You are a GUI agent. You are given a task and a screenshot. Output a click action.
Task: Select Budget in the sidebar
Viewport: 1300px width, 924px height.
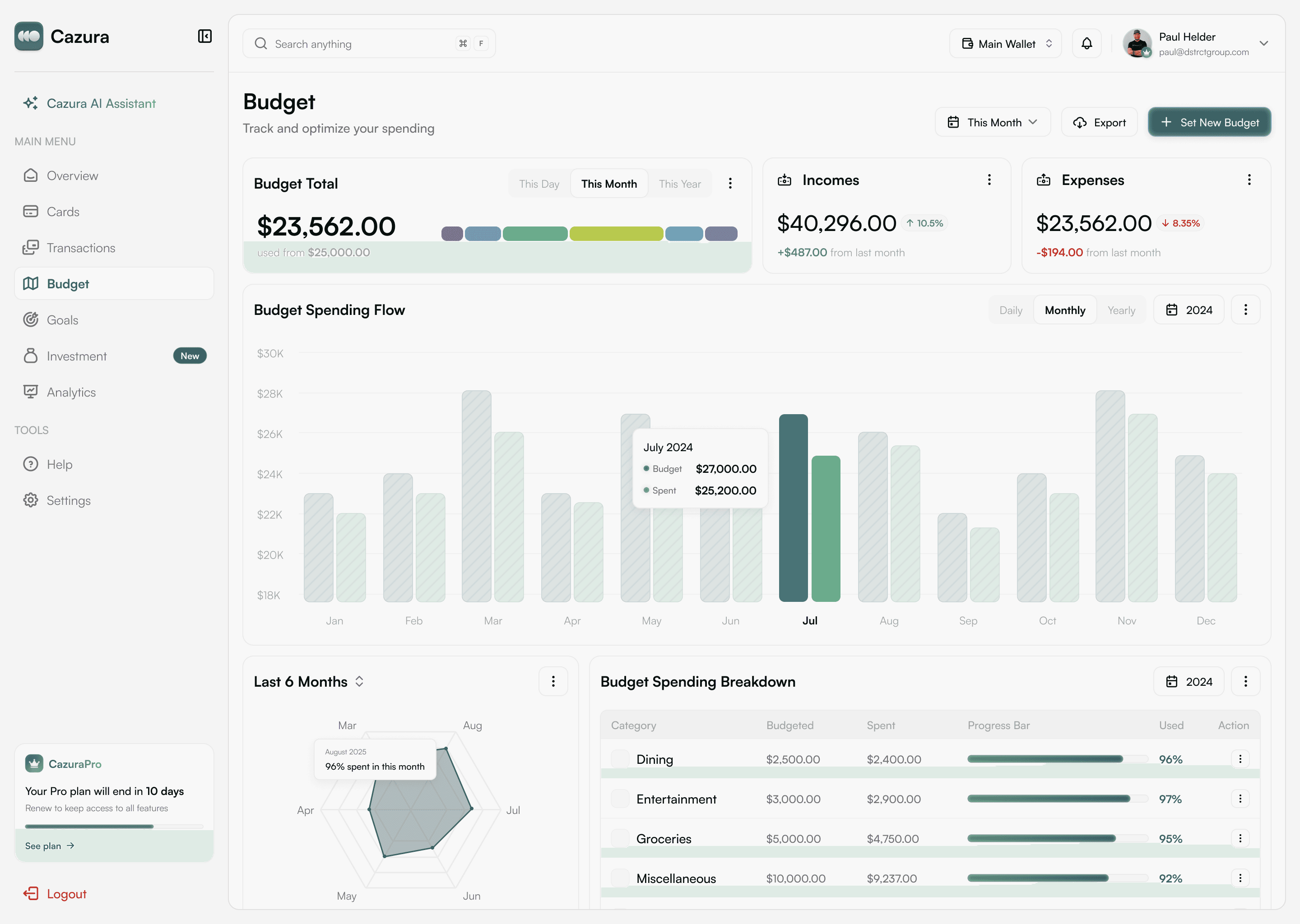tap(114, 283)
